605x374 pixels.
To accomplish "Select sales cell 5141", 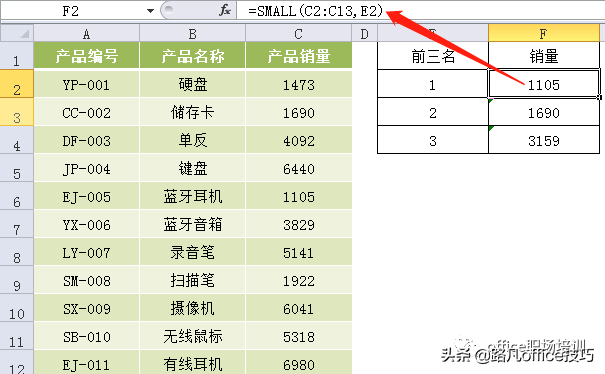I will [x=299, y=252].
